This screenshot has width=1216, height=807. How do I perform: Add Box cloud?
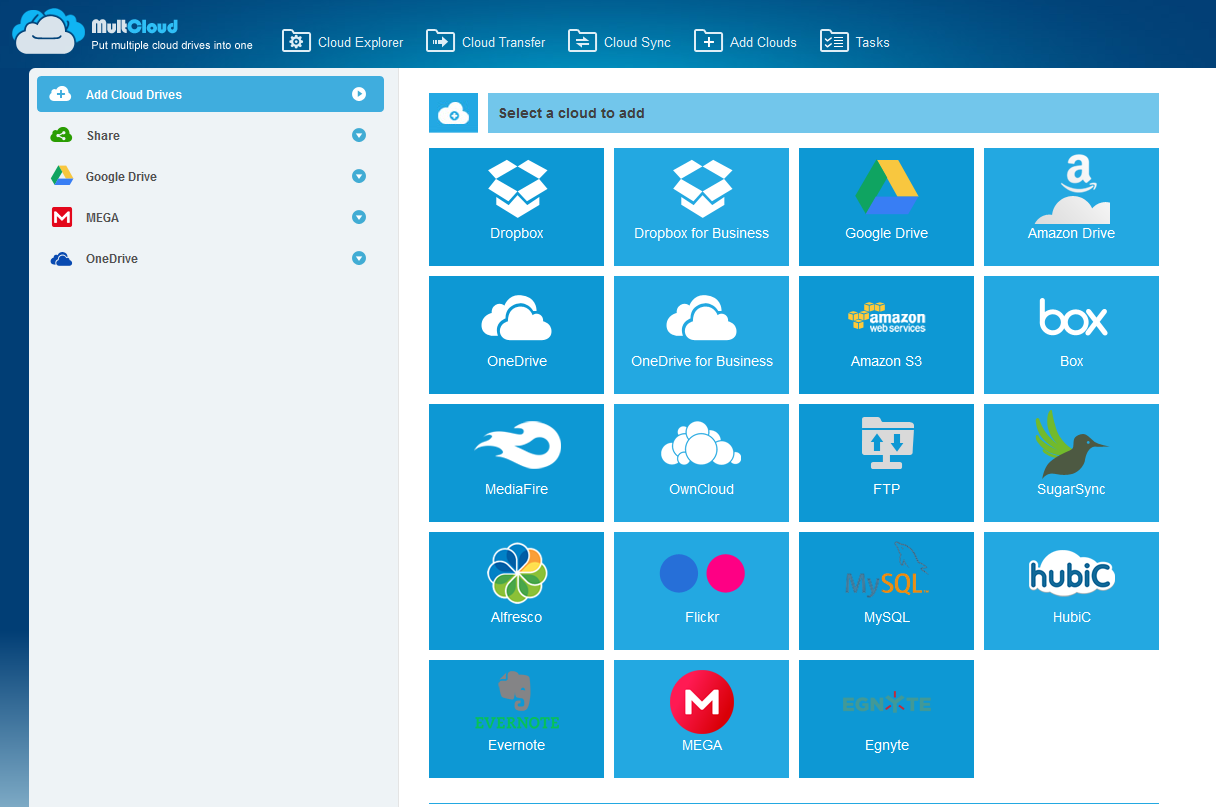(1071, 335)
